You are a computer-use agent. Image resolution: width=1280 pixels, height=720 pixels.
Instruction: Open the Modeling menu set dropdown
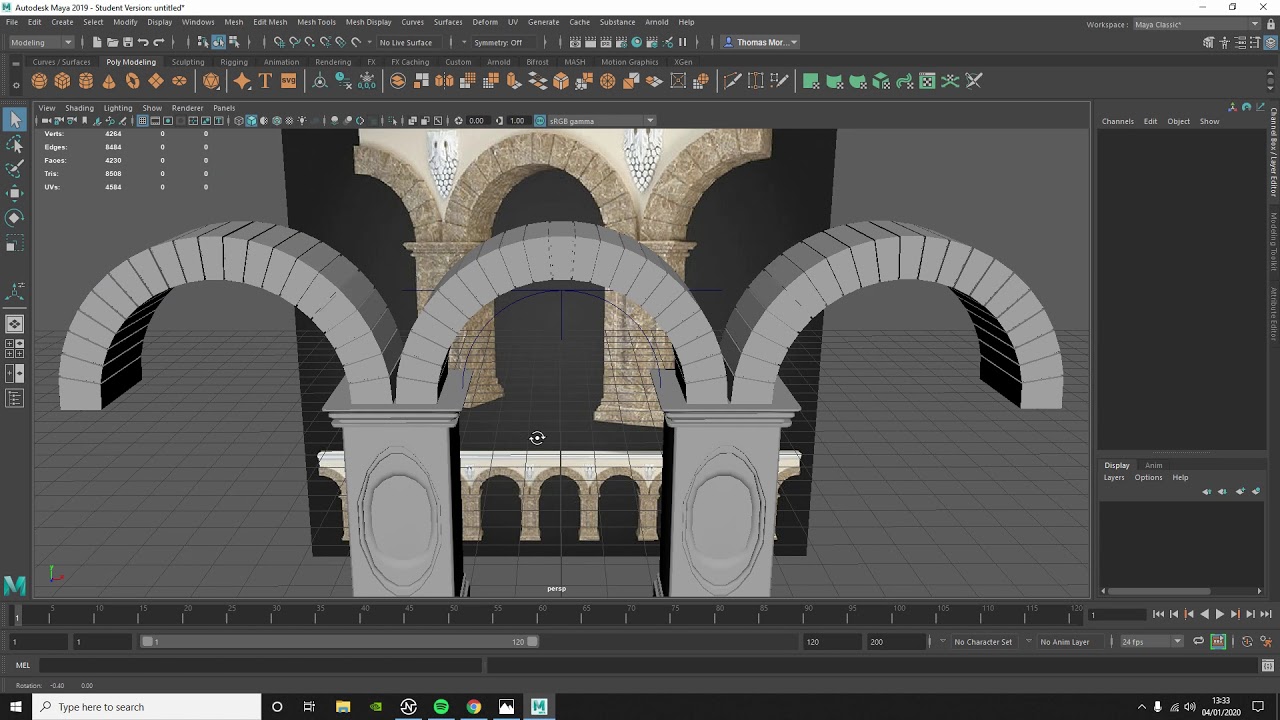40,42
